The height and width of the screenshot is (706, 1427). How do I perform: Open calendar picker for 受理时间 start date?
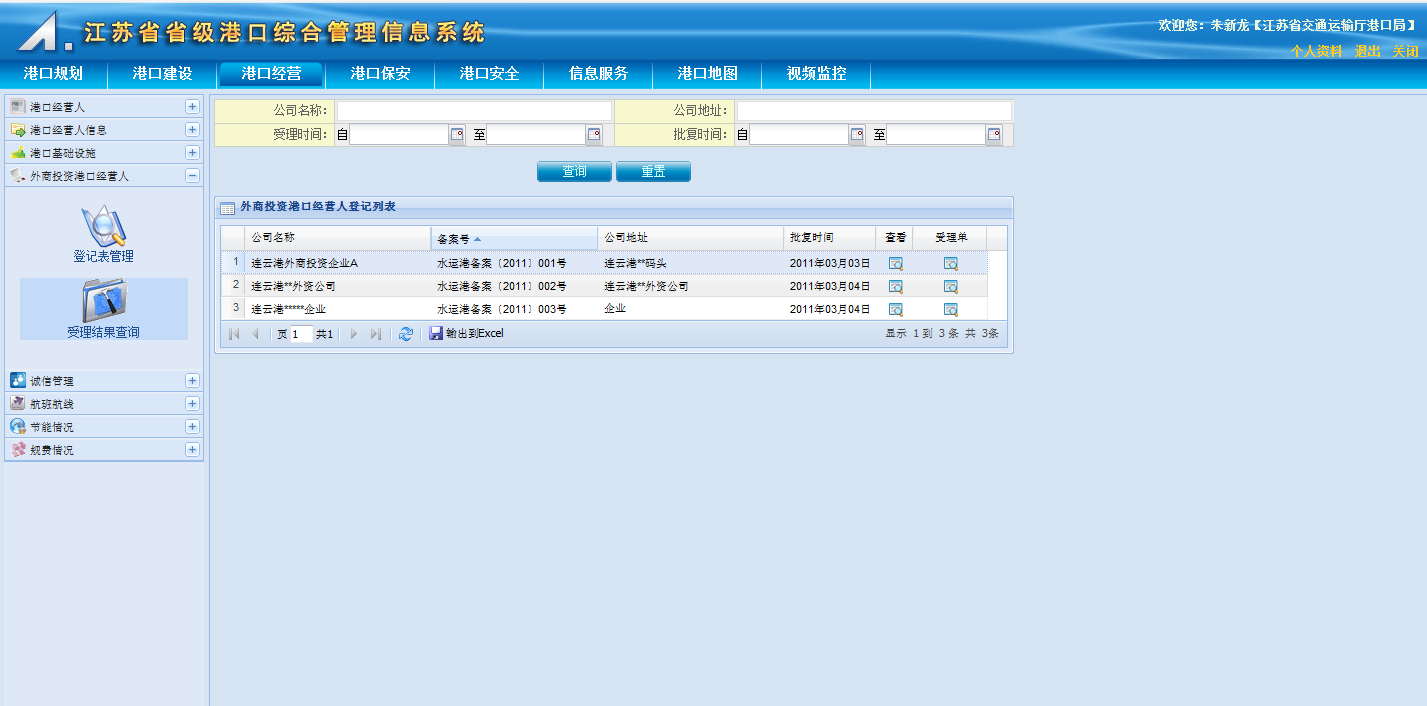457,135
